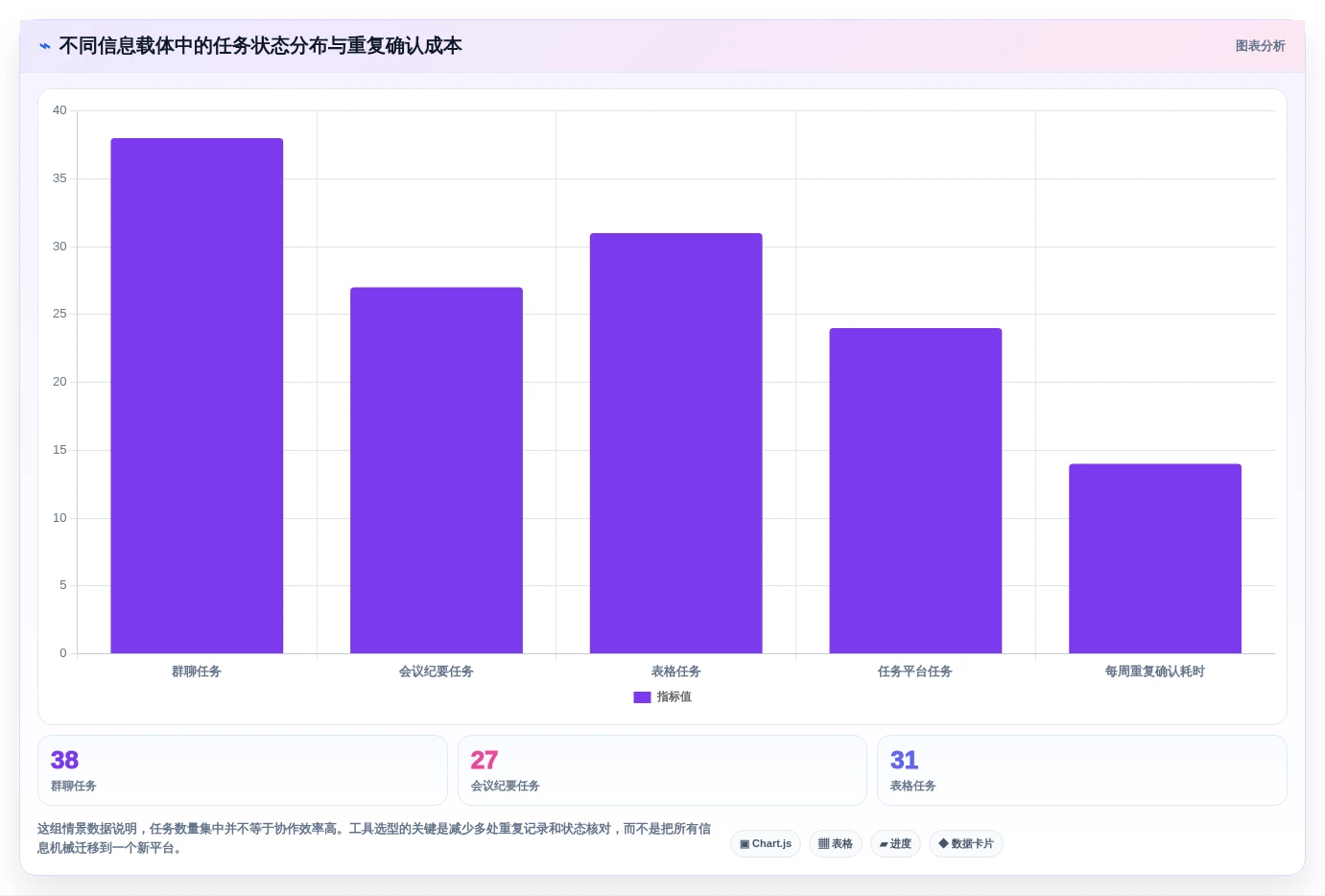This screenshot has width=1325, height=896.
Task: Click the 每周重复确认耗时 x-axis label
Action: coord(1155,672)
